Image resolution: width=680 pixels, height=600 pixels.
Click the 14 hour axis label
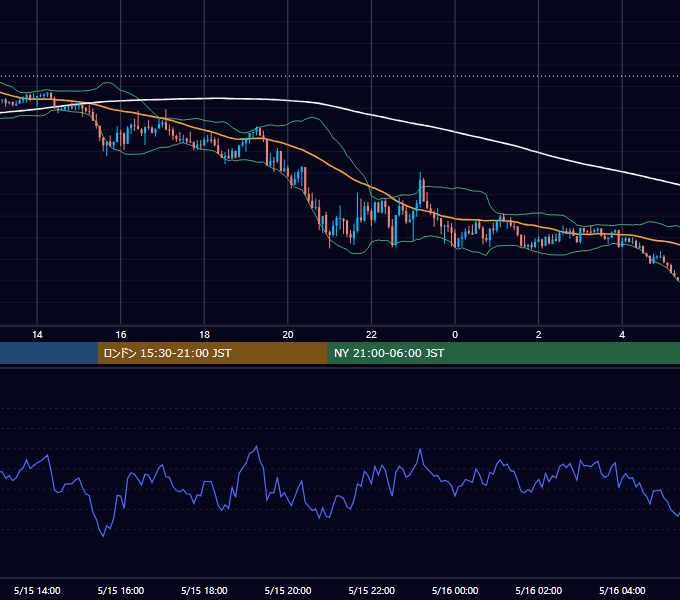(x=37, y=335)
